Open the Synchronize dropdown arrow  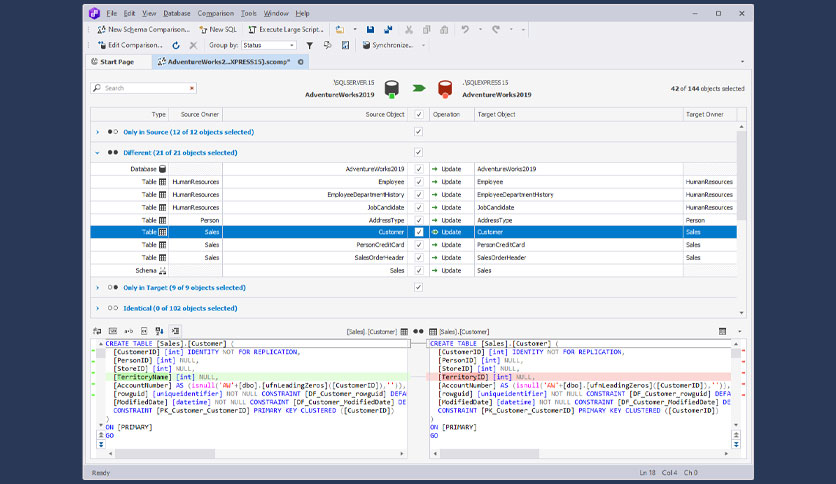[424, 45]
